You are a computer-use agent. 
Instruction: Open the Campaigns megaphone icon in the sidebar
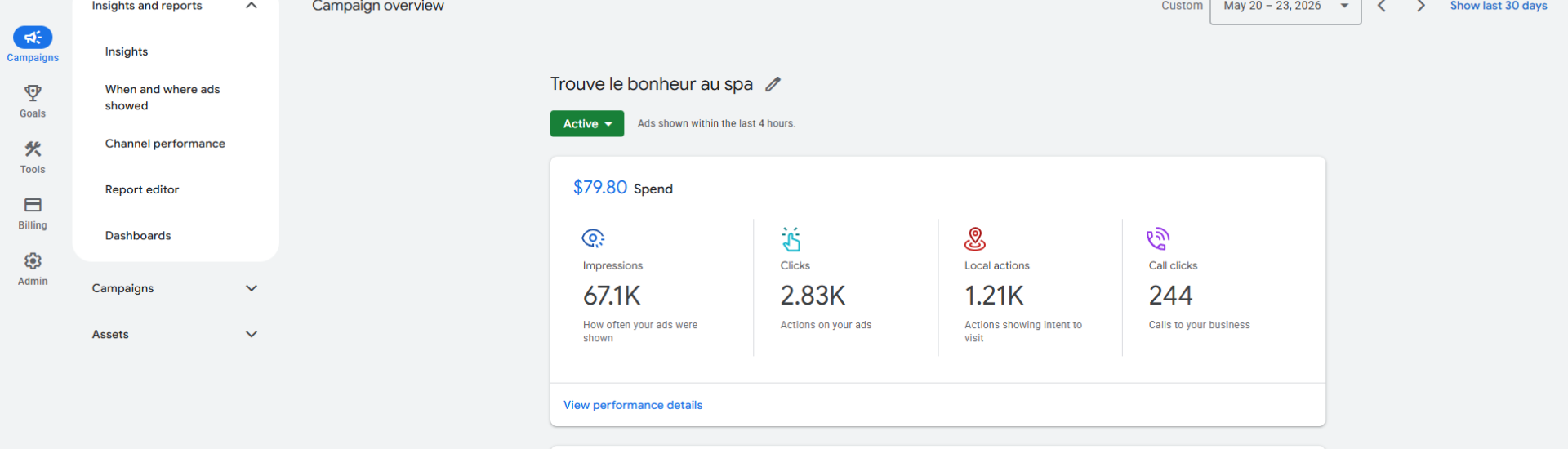[x=33, y=38]
